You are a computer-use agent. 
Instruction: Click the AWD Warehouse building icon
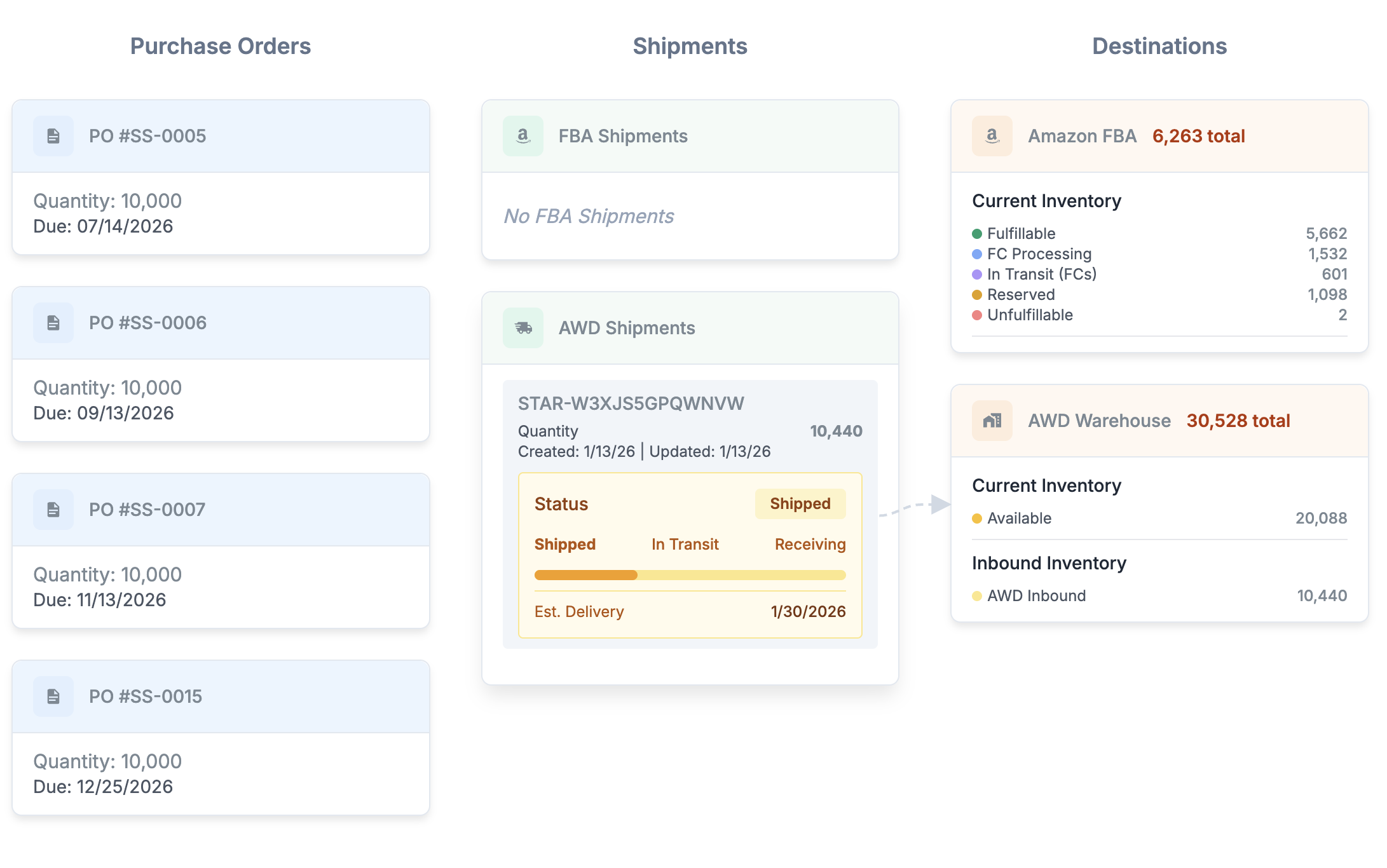pos(992,420)
